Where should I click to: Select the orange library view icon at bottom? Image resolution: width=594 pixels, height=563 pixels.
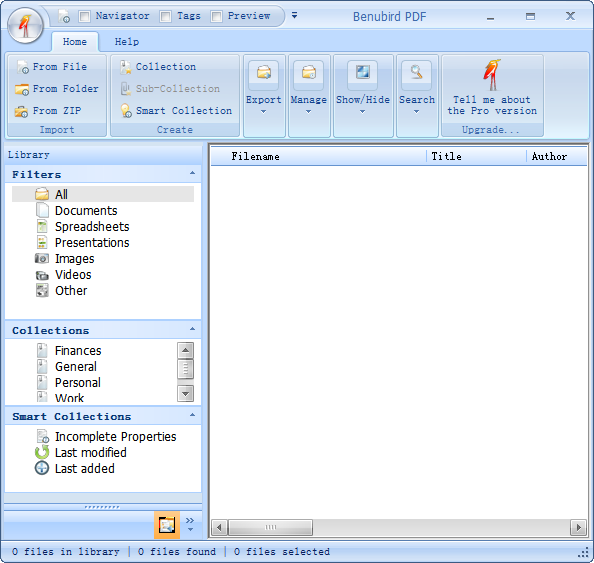tap(167, 525)
